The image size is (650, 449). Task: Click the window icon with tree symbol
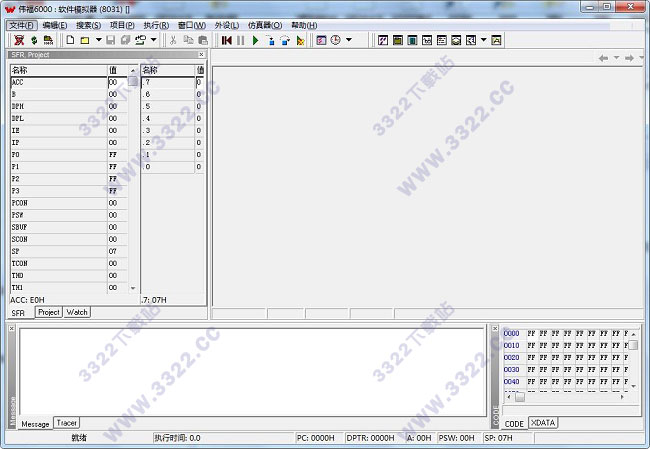tap(471, 40)
